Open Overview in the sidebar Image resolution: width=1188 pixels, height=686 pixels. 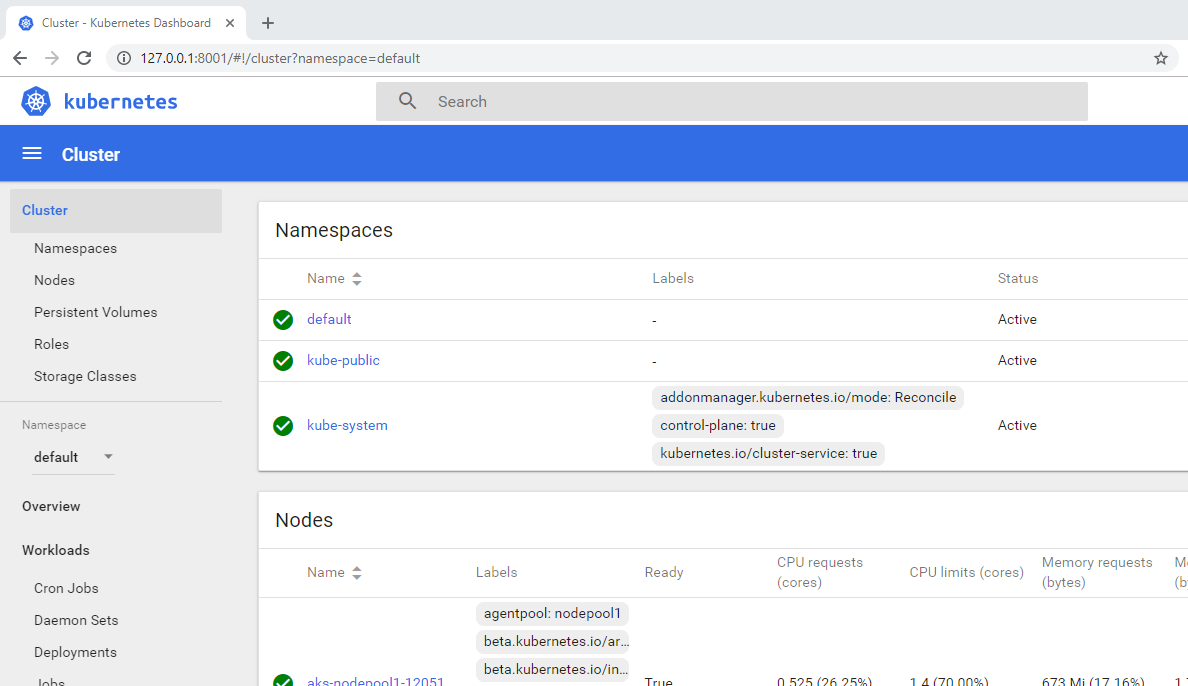[51, 506]
